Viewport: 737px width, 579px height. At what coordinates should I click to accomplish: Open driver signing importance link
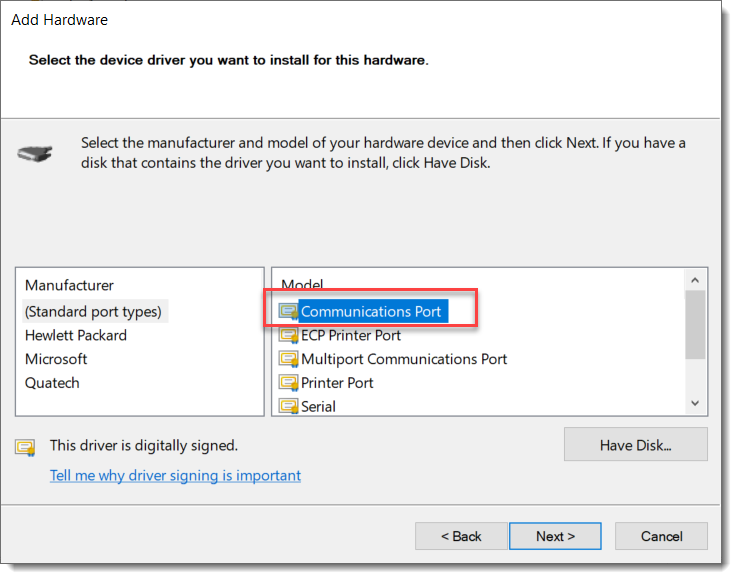175,475
